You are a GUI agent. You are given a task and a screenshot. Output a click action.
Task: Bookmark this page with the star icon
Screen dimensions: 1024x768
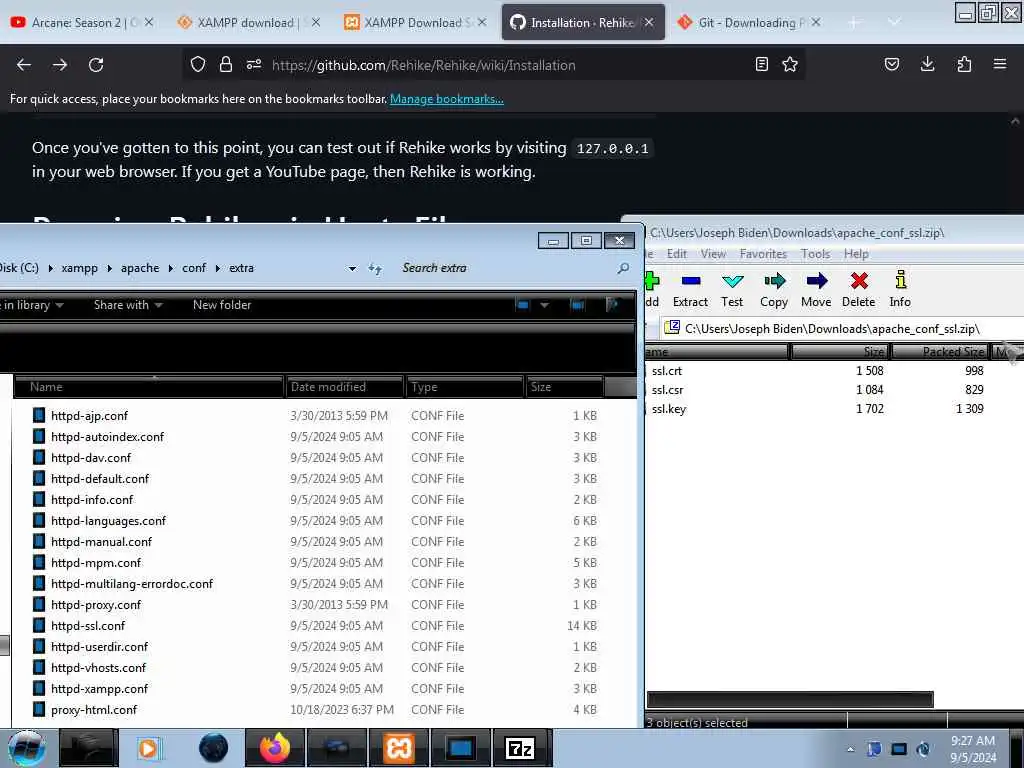[x=790, y=64]
